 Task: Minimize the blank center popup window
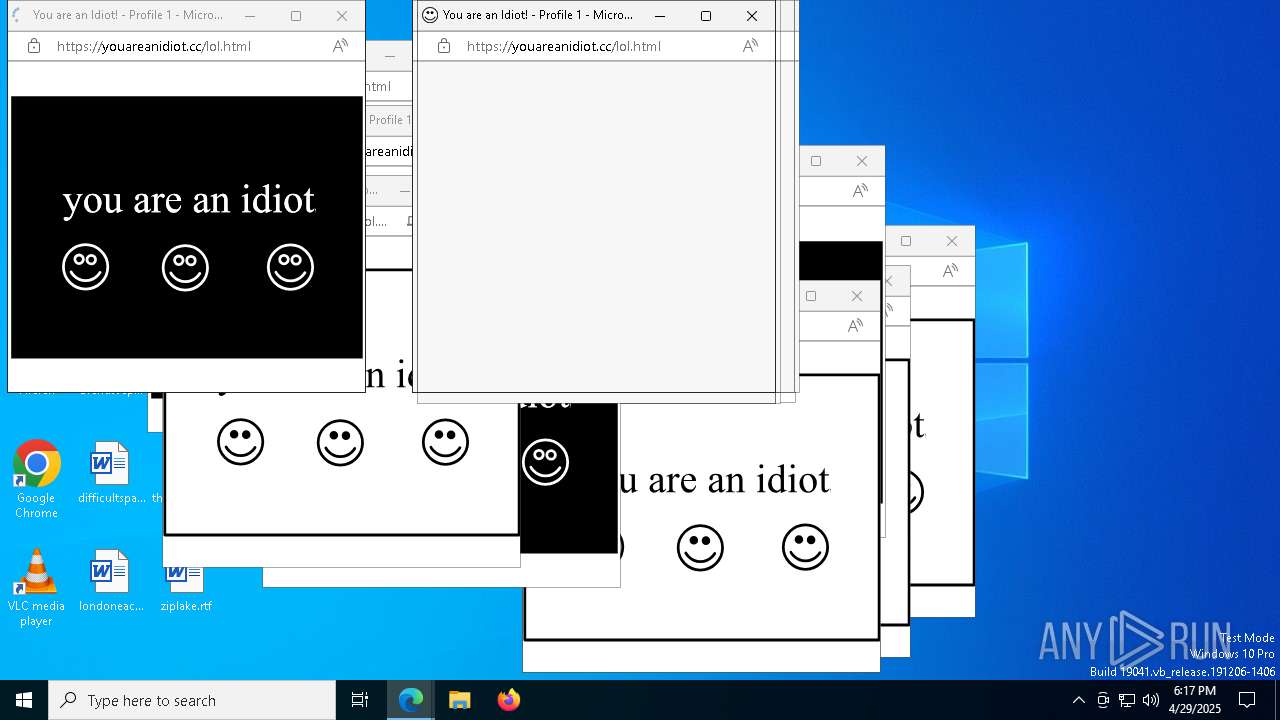(x=660, y=16)
